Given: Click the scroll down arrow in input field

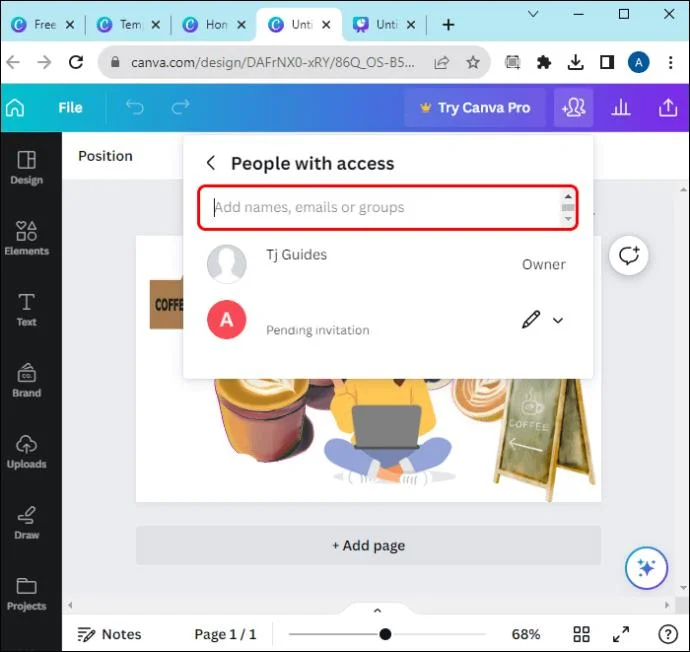Looking at the screenshot, I should pos(568,219).
